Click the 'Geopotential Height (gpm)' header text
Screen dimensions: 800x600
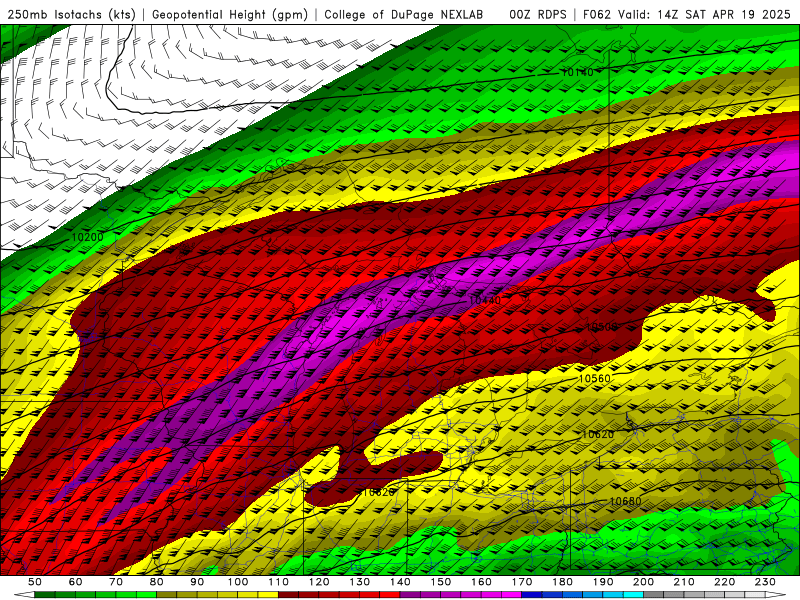[230, 15]
